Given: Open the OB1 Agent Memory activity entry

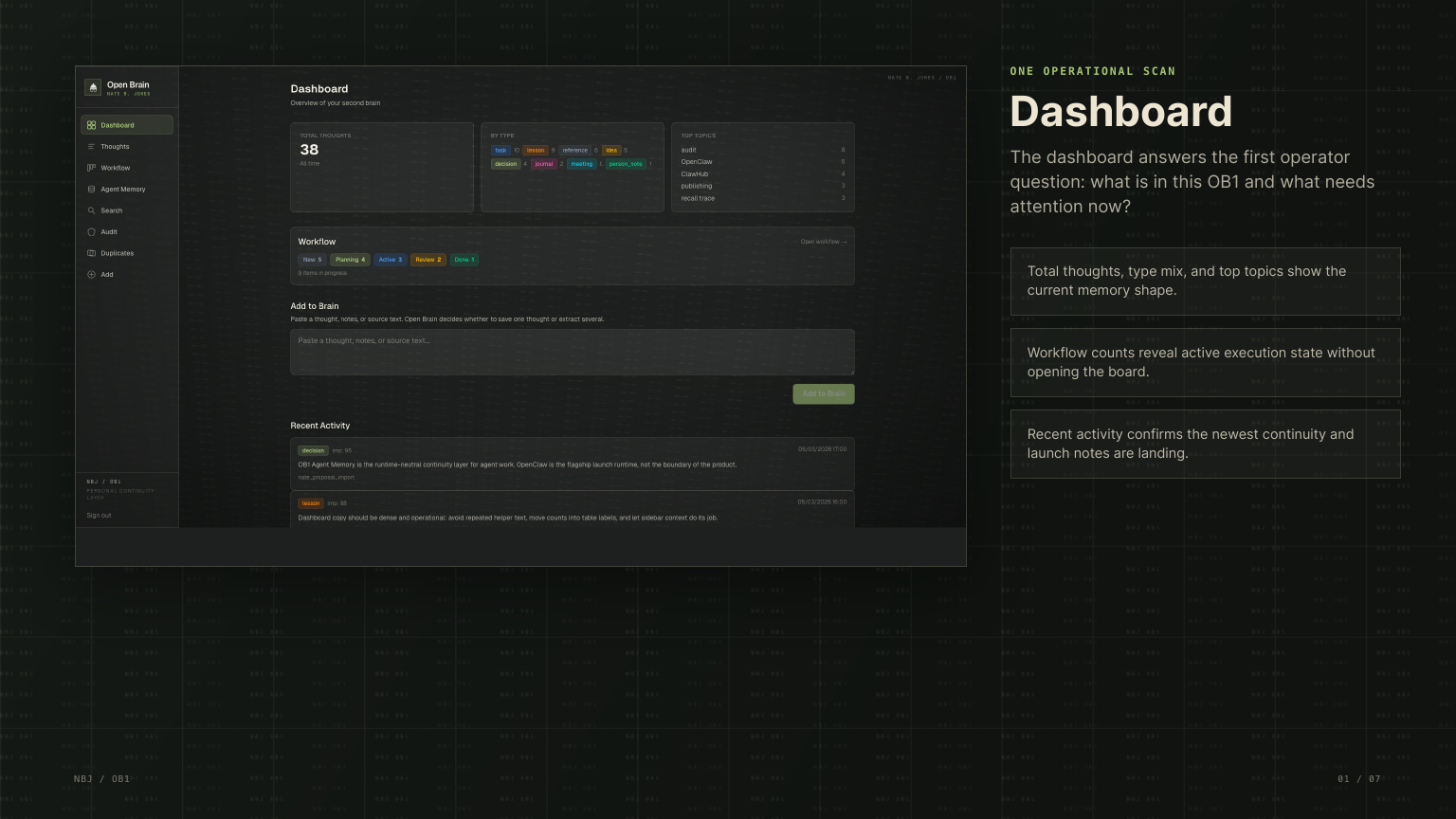Looking at the screenshot, I should [x=573, y=464].
